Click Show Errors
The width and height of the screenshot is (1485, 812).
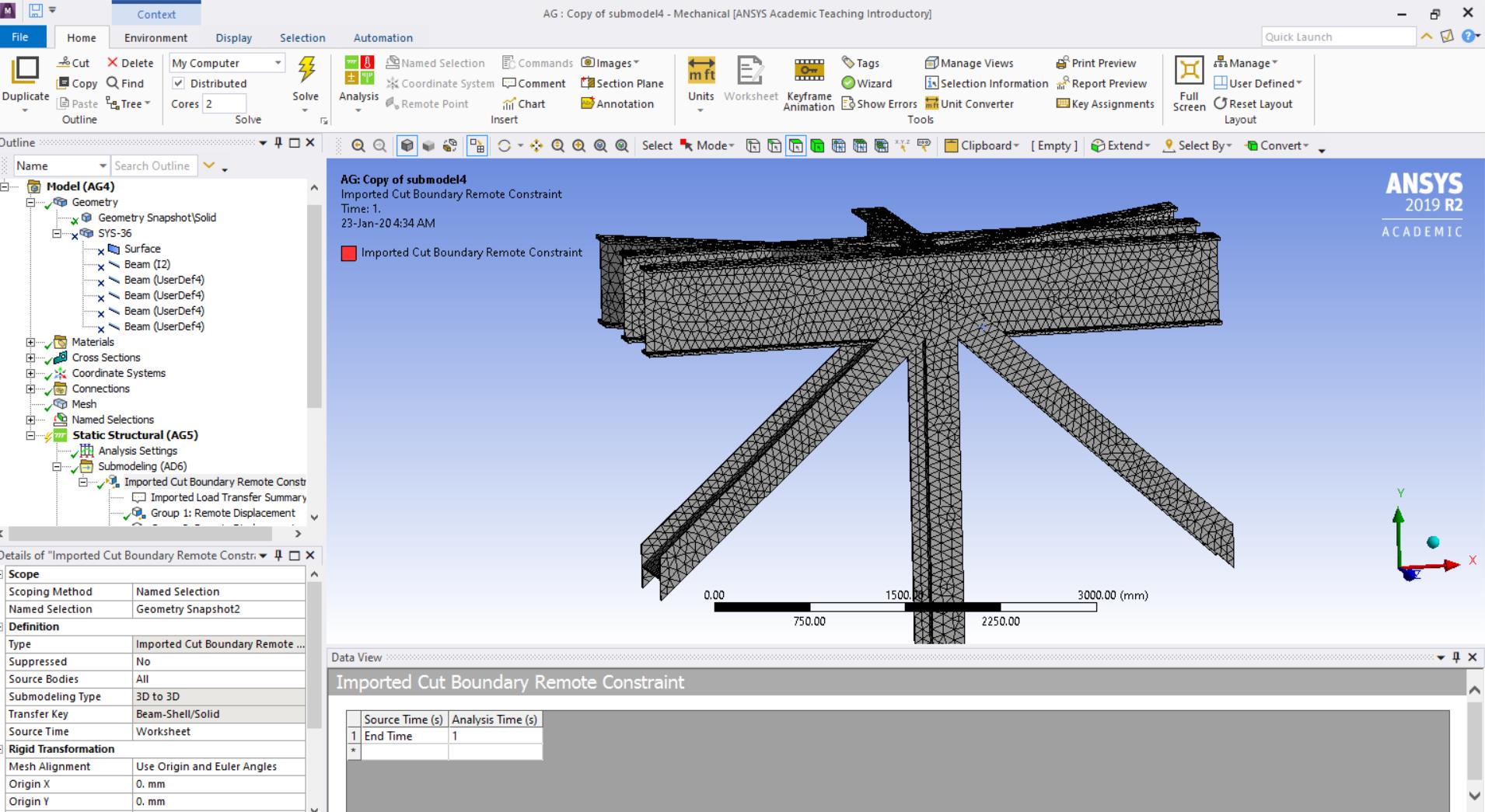879,103
